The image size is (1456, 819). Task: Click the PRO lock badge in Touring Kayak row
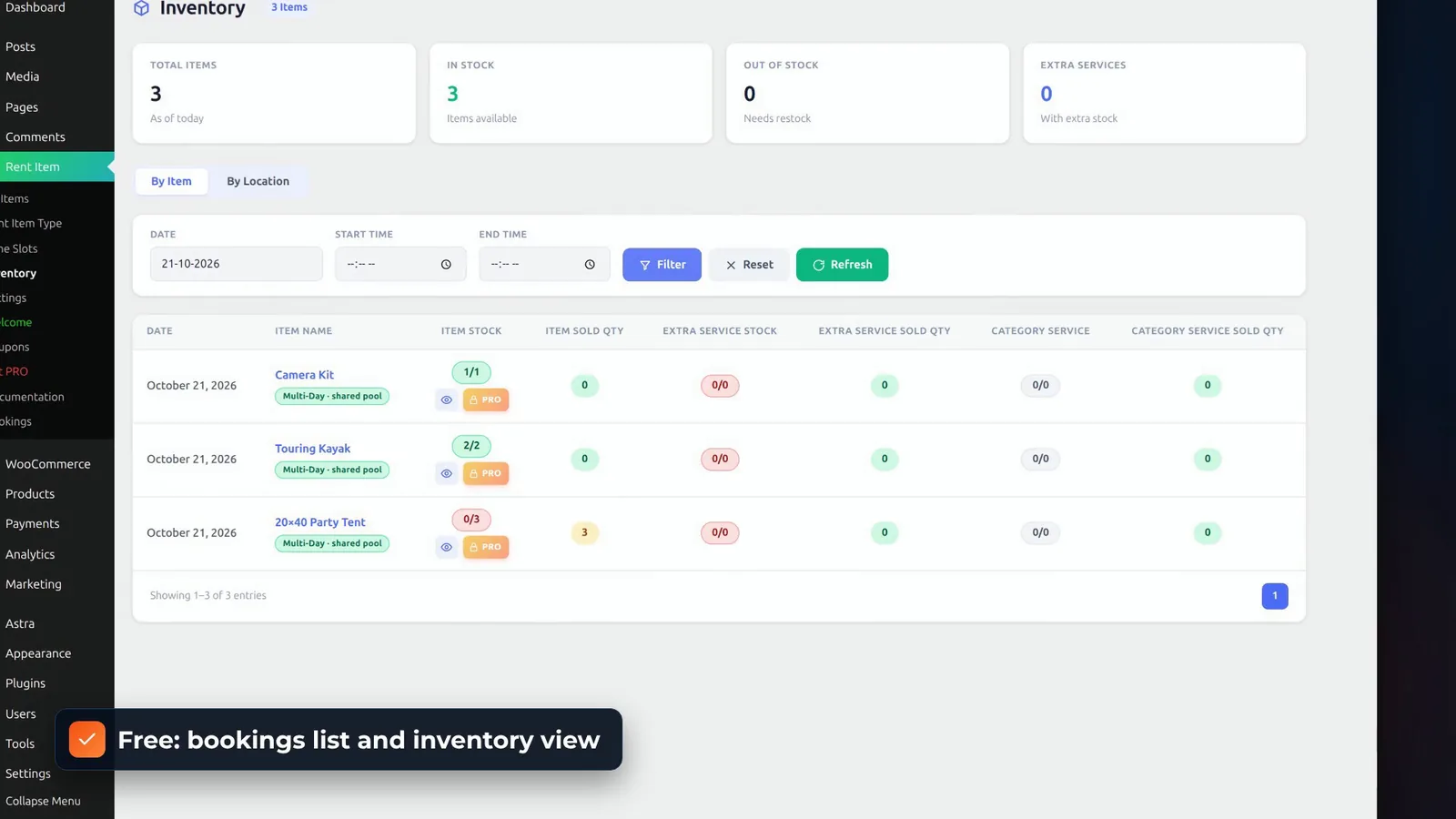click(486, 473)
